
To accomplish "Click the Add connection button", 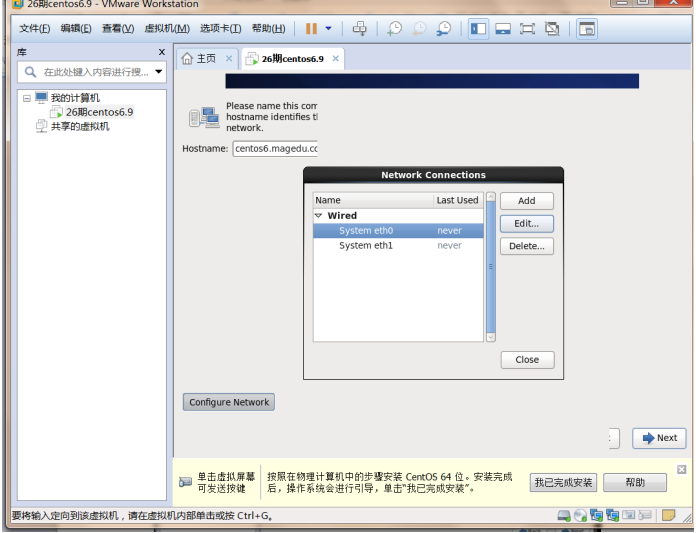I will (x=527, y=201).
